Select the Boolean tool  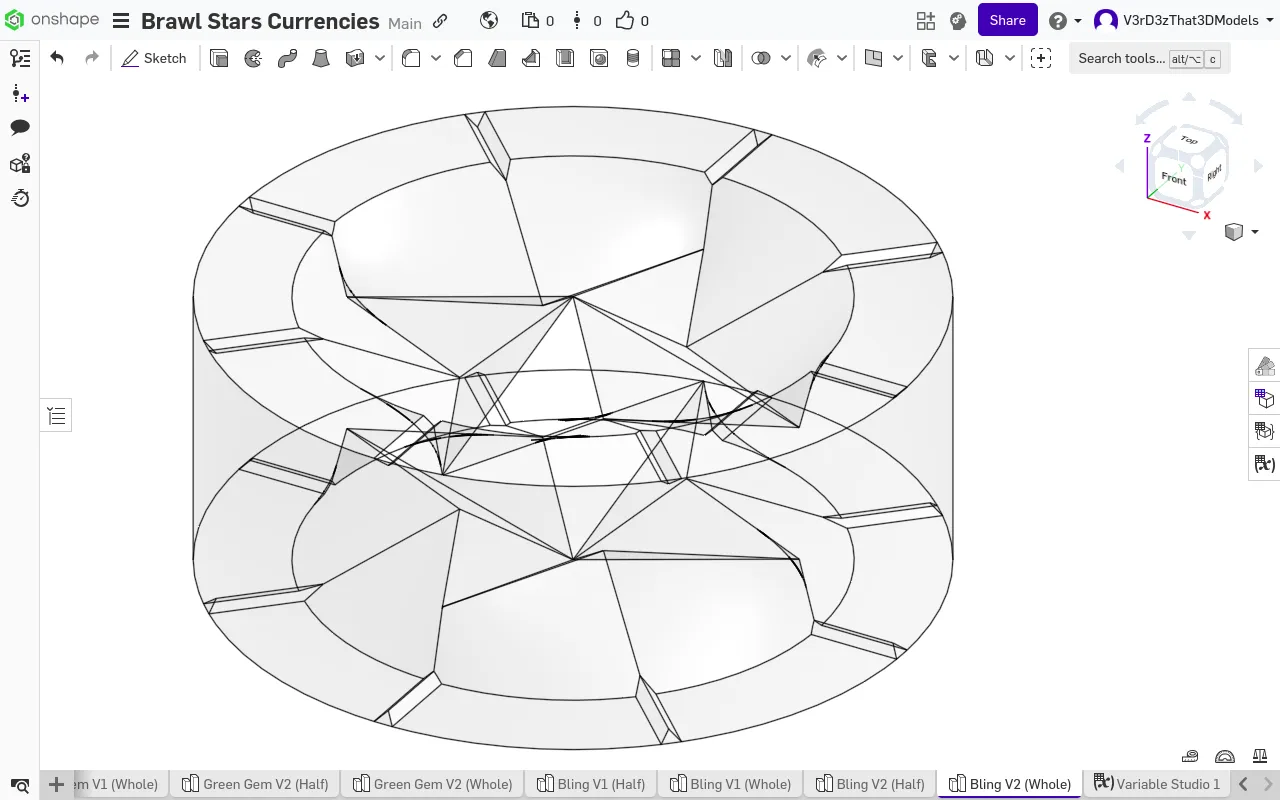(761, 58)
